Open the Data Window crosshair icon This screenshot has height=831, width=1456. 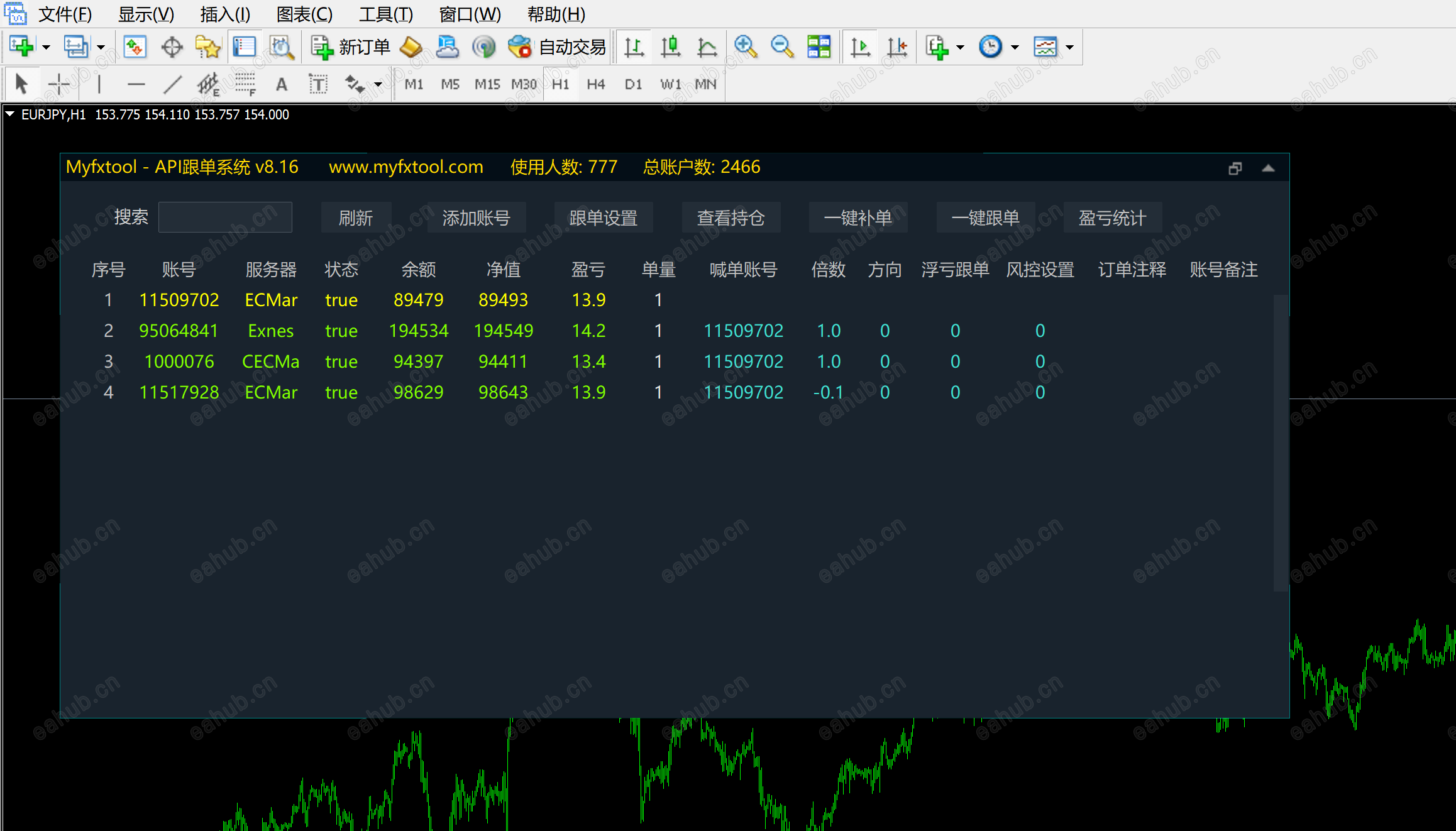click(172, 47)
